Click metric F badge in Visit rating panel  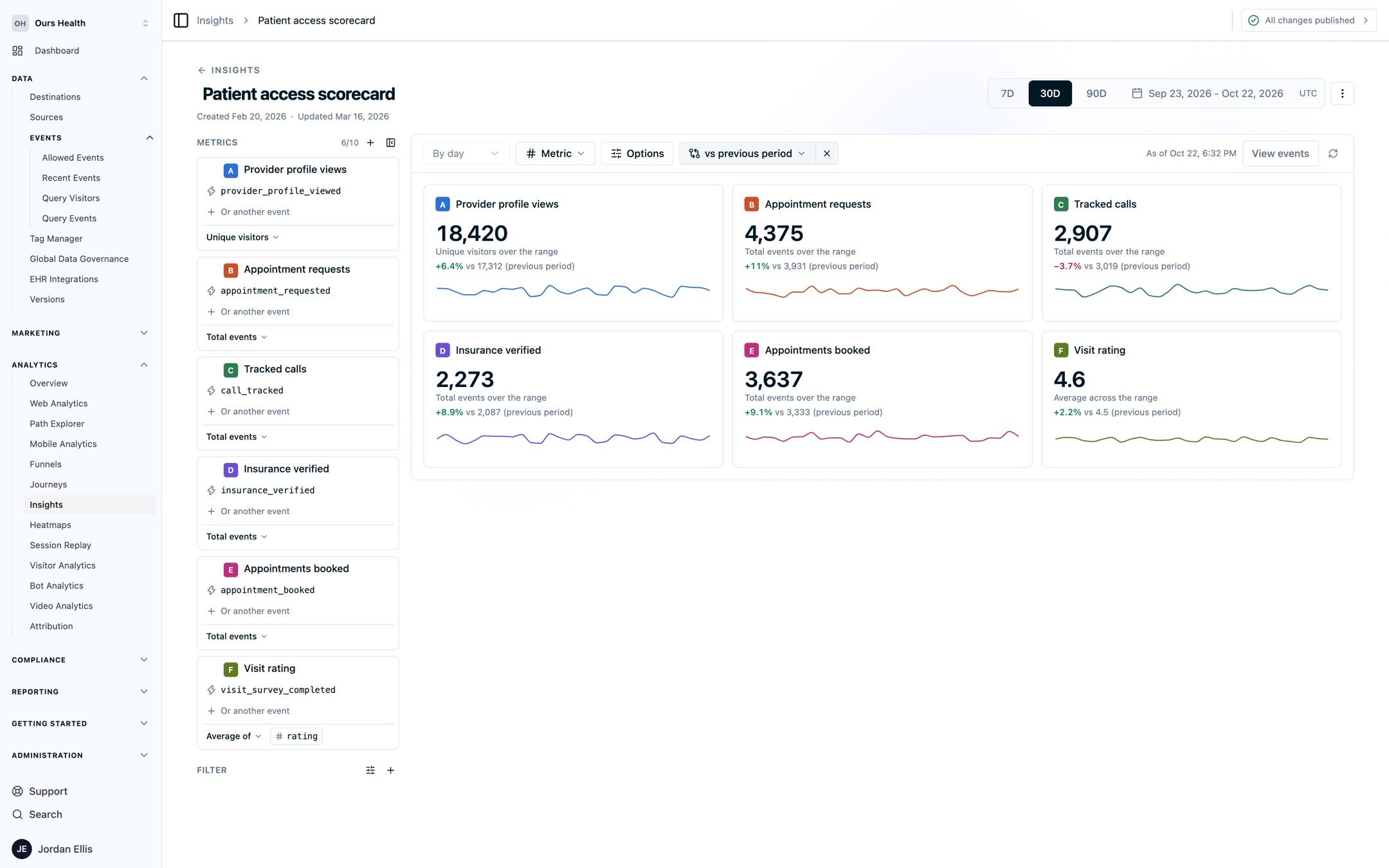pos(231,669)
